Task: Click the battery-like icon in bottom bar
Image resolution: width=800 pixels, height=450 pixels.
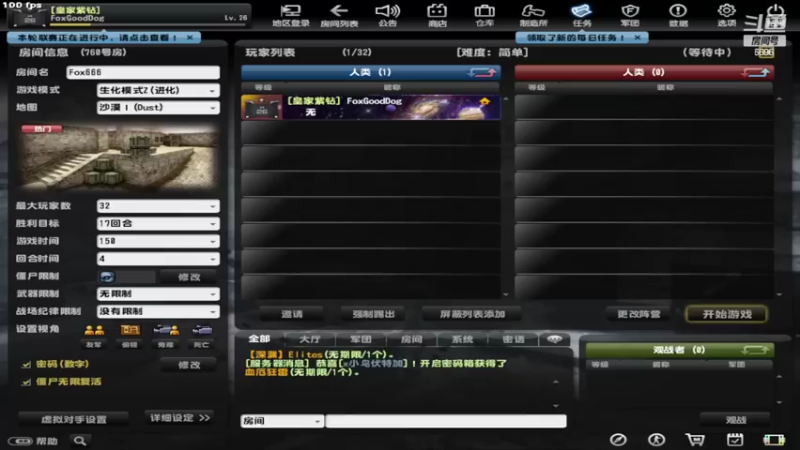Action: coord(773,439)
